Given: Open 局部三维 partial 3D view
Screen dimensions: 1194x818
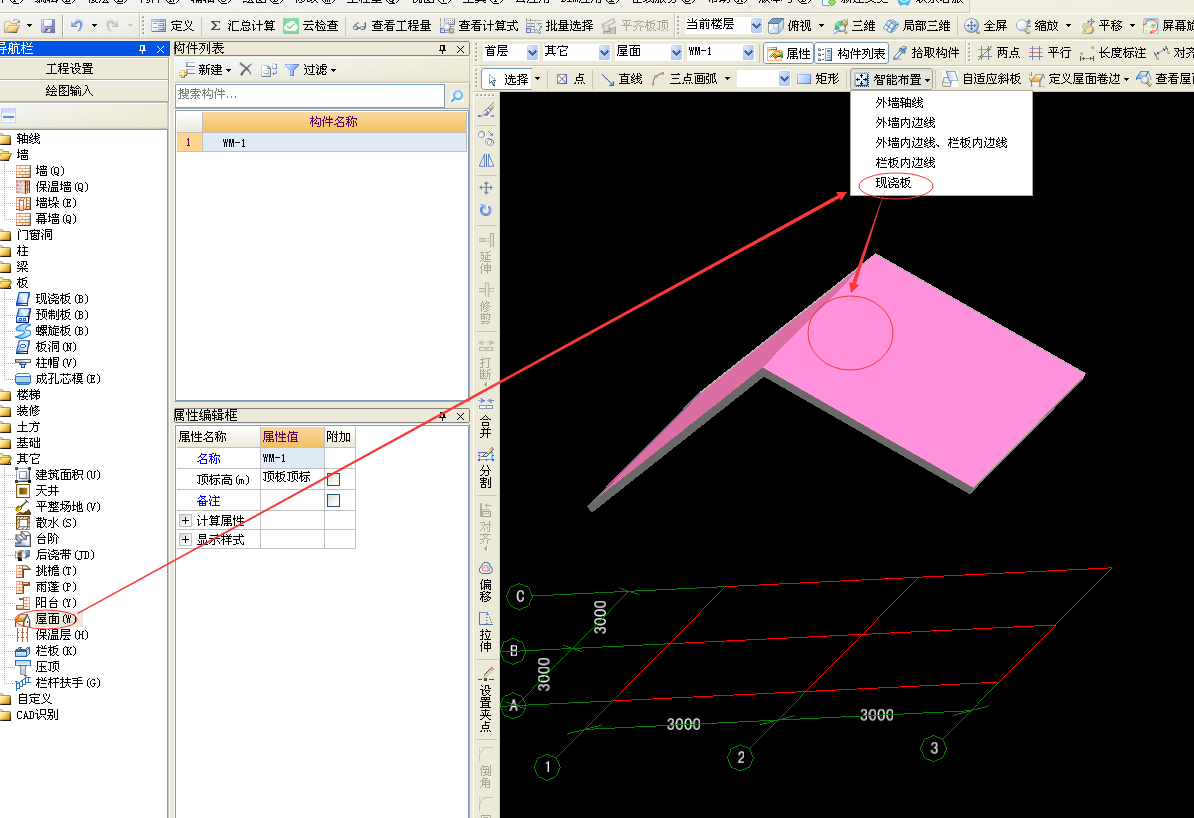Looking at the screenshot, I should (917, 26).
